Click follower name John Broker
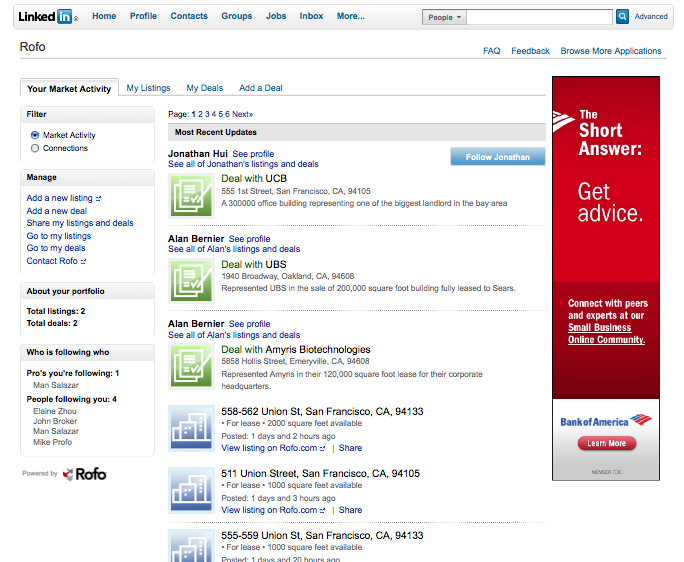Viewport: 684px width, 562px height. point(55,421)
